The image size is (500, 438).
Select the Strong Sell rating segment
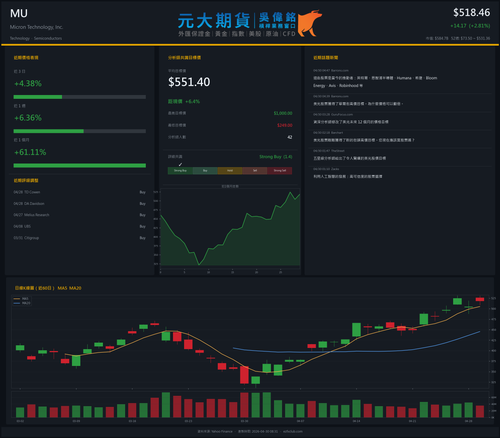tap(280, 171)
